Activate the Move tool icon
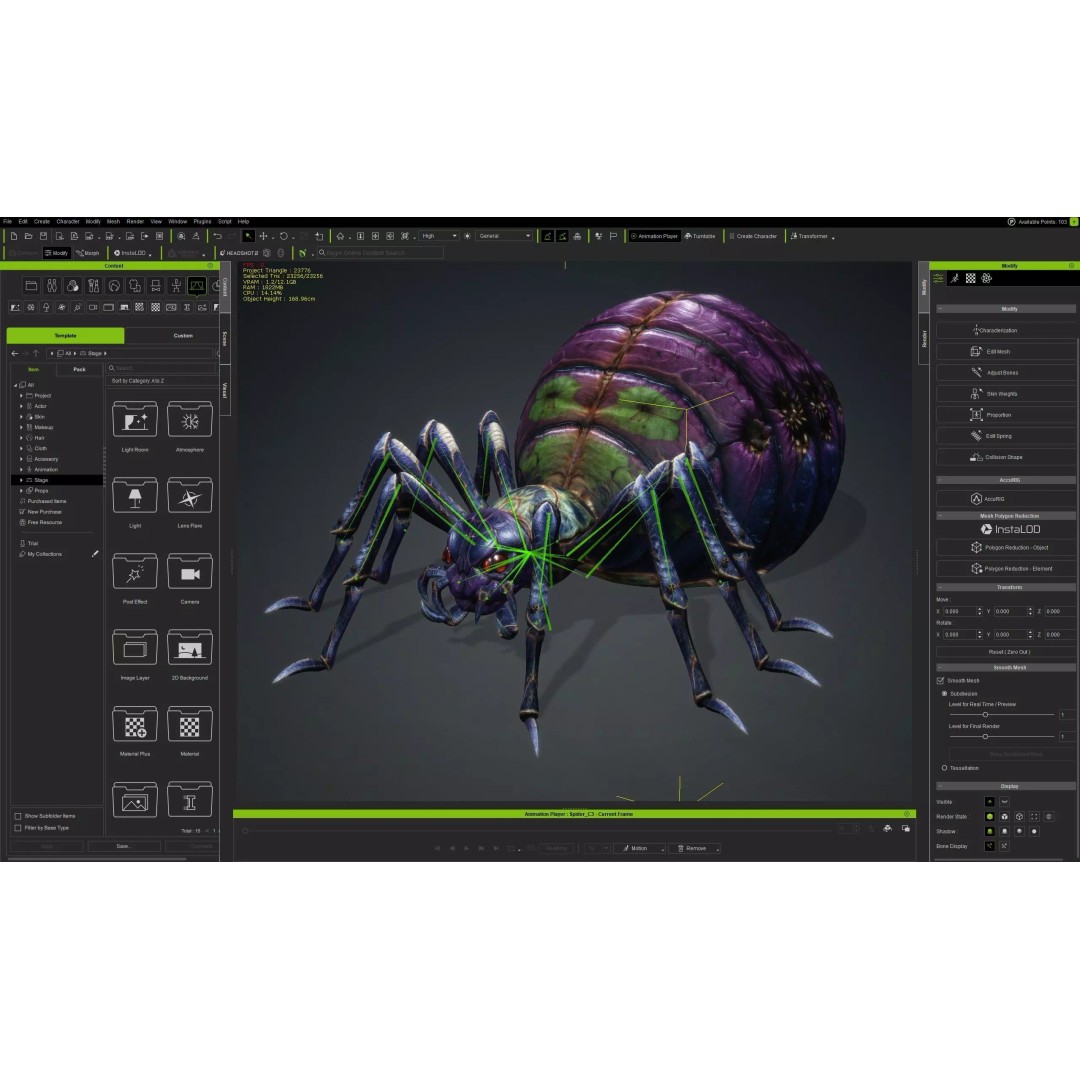 point(263,236)
